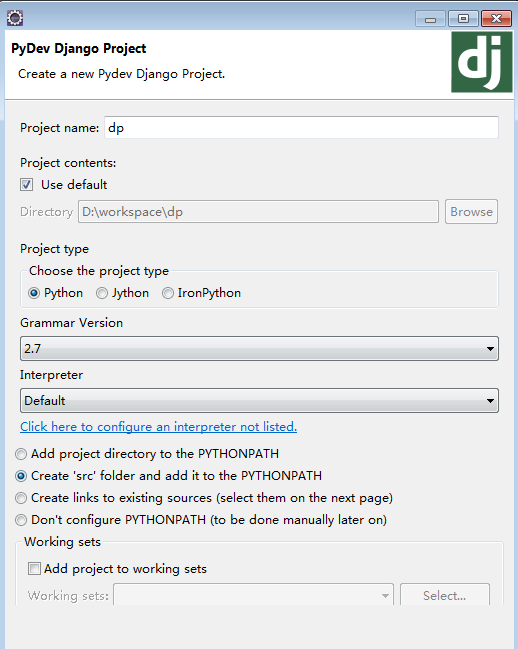
Task: Choose Create links to existing sources option
Action: 21,498
